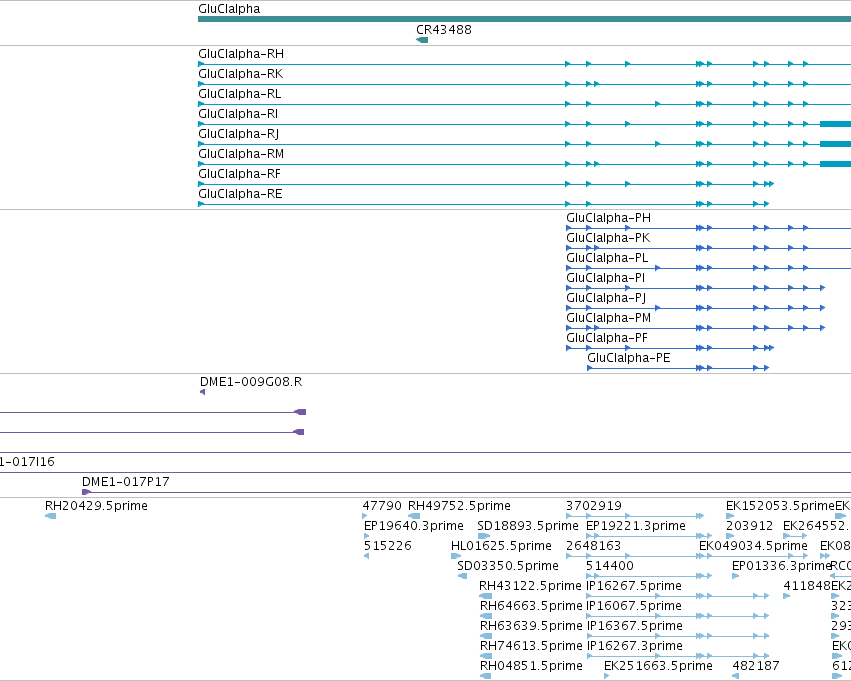Image resolution: width=851 pixels, height=681 pixels.
Task: Select the EK152053.5prime EST label
Action: pyautogui.click(x=780, y=506)
